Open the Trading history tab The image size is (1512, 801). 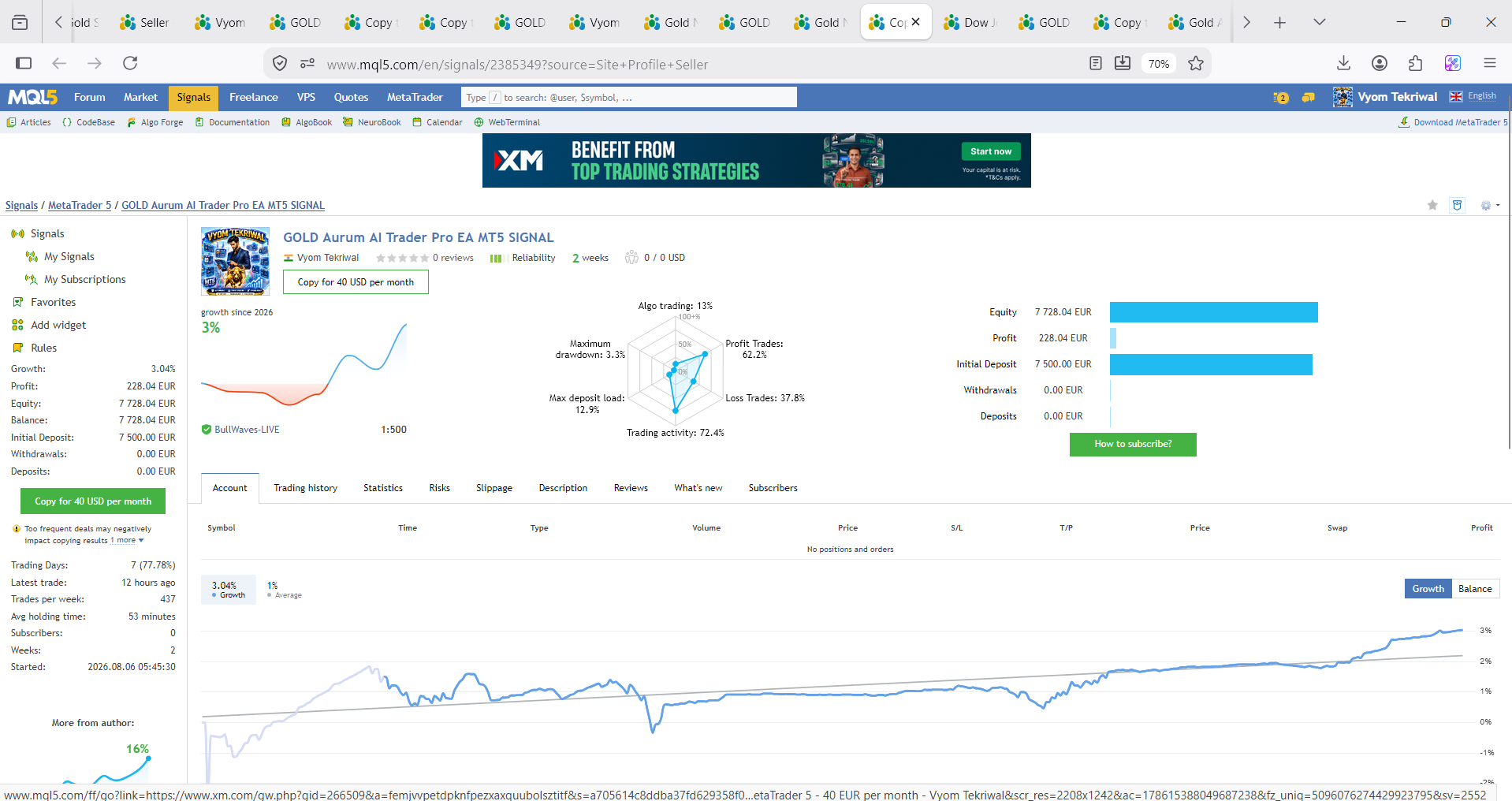coord(305,488)
